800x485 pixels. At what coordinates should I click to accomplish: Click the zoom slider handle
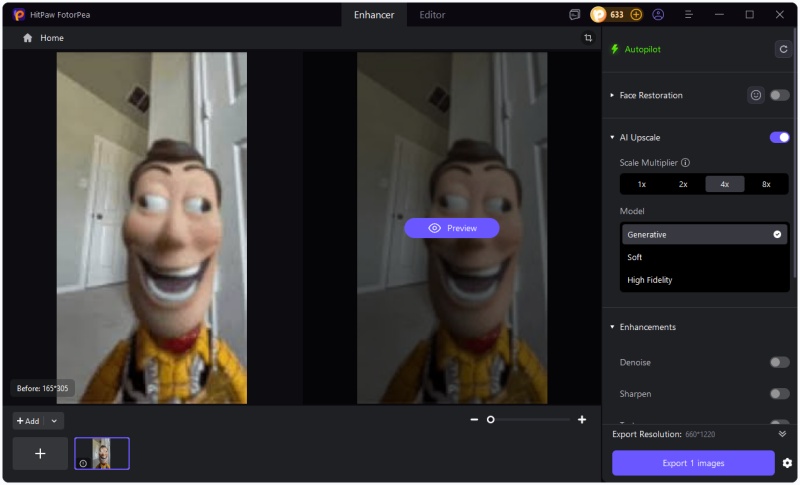point(490,420)
